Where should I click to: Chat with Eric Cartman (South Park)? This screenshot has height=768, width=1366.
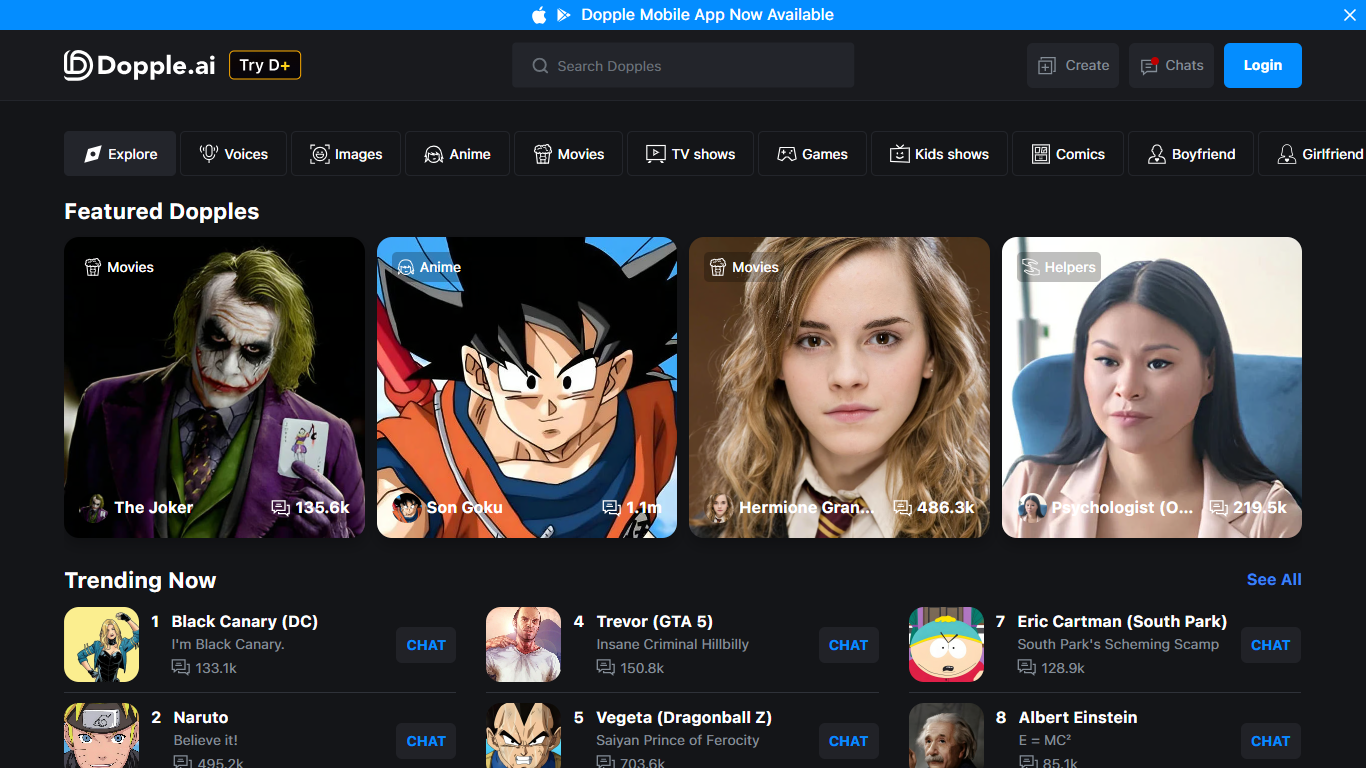1271,645
